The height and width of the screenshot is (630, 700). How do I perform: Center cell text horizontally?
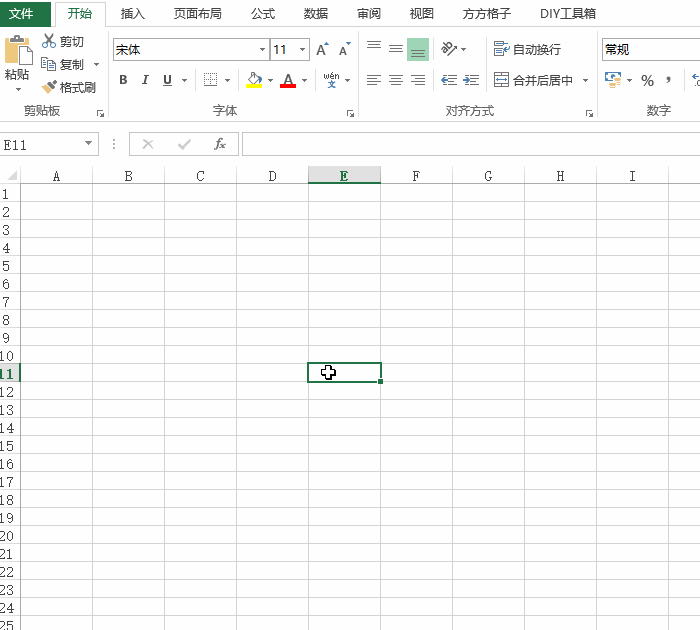coord(396,80)
